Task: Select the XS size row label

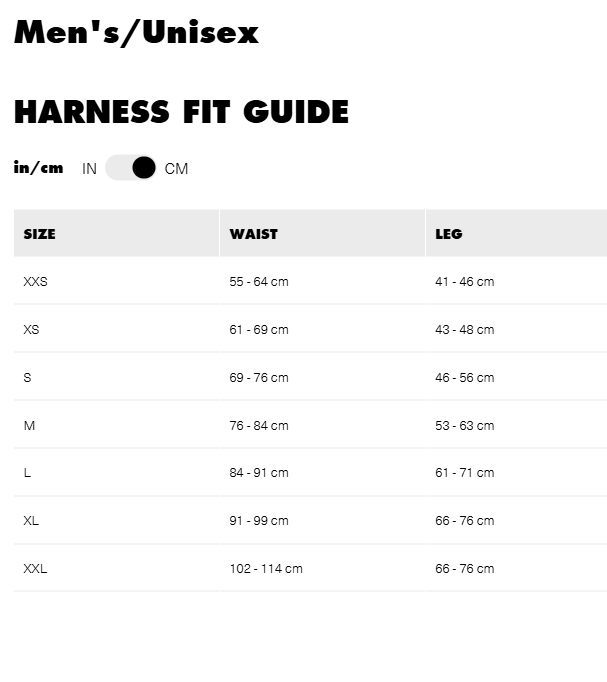Action: tap(32, 330)
